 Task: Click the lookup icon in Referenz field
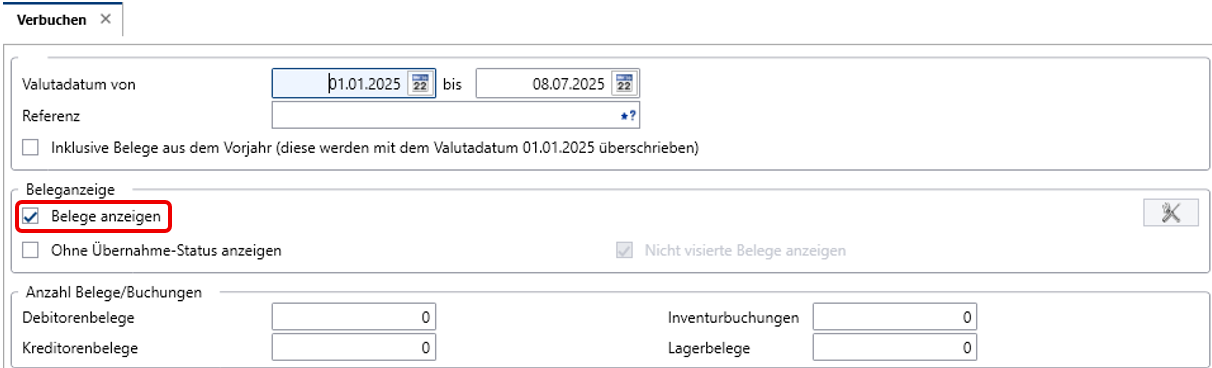pos(628,116)
